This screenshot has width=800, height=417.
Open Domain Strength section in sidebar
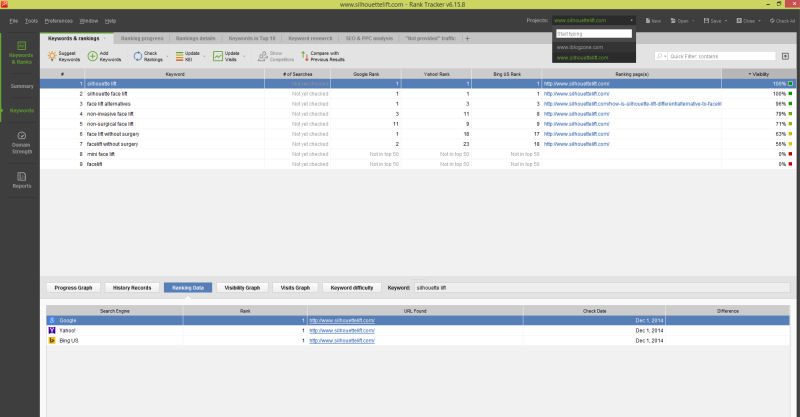[x=21, y=142]
